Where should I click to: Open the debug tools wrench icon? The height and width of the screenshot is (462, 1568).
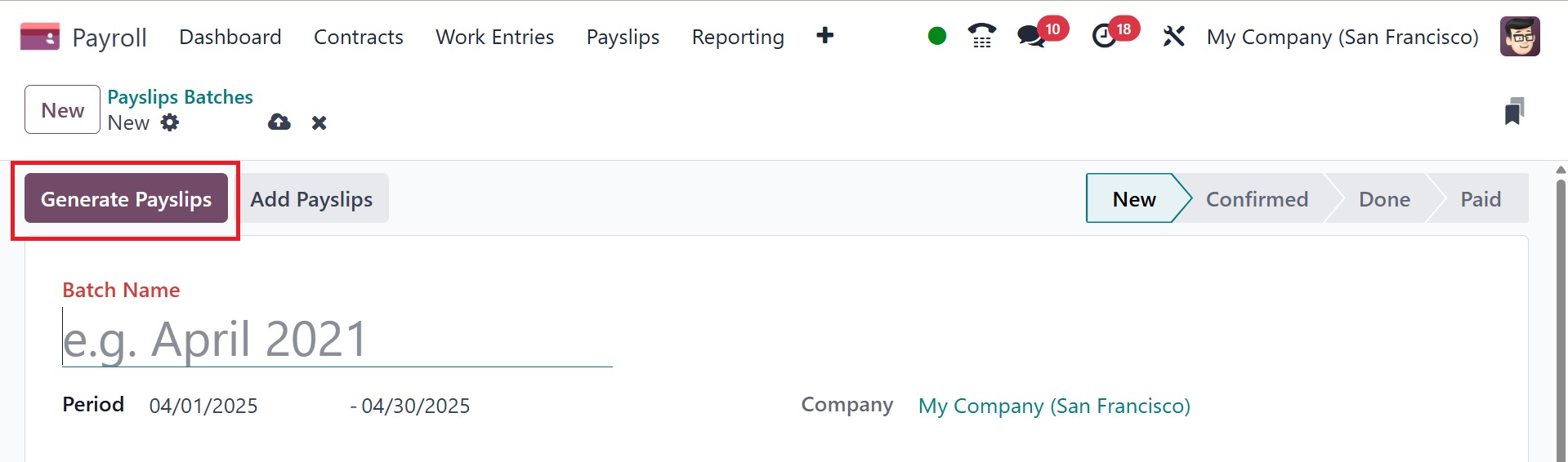coord(1173,36)
